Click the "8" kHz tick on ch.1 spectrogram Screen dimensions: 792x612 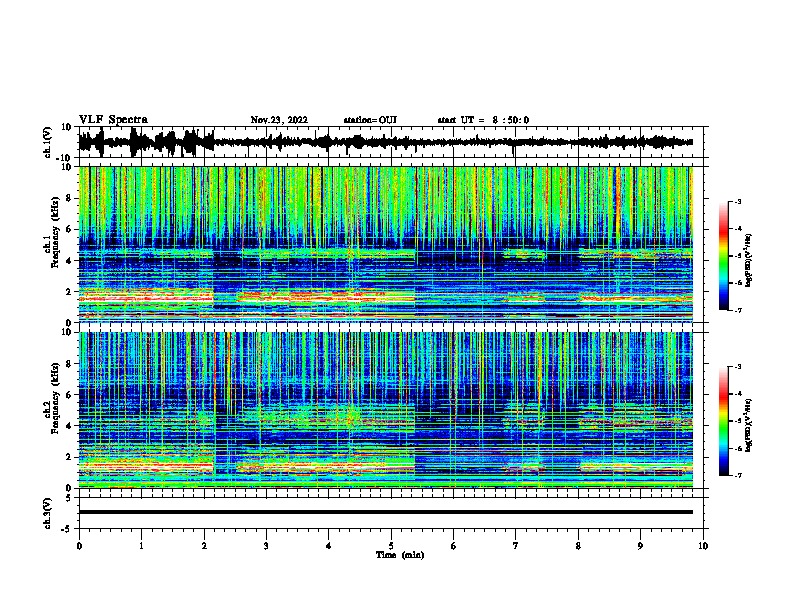click(x=69, y=198)
